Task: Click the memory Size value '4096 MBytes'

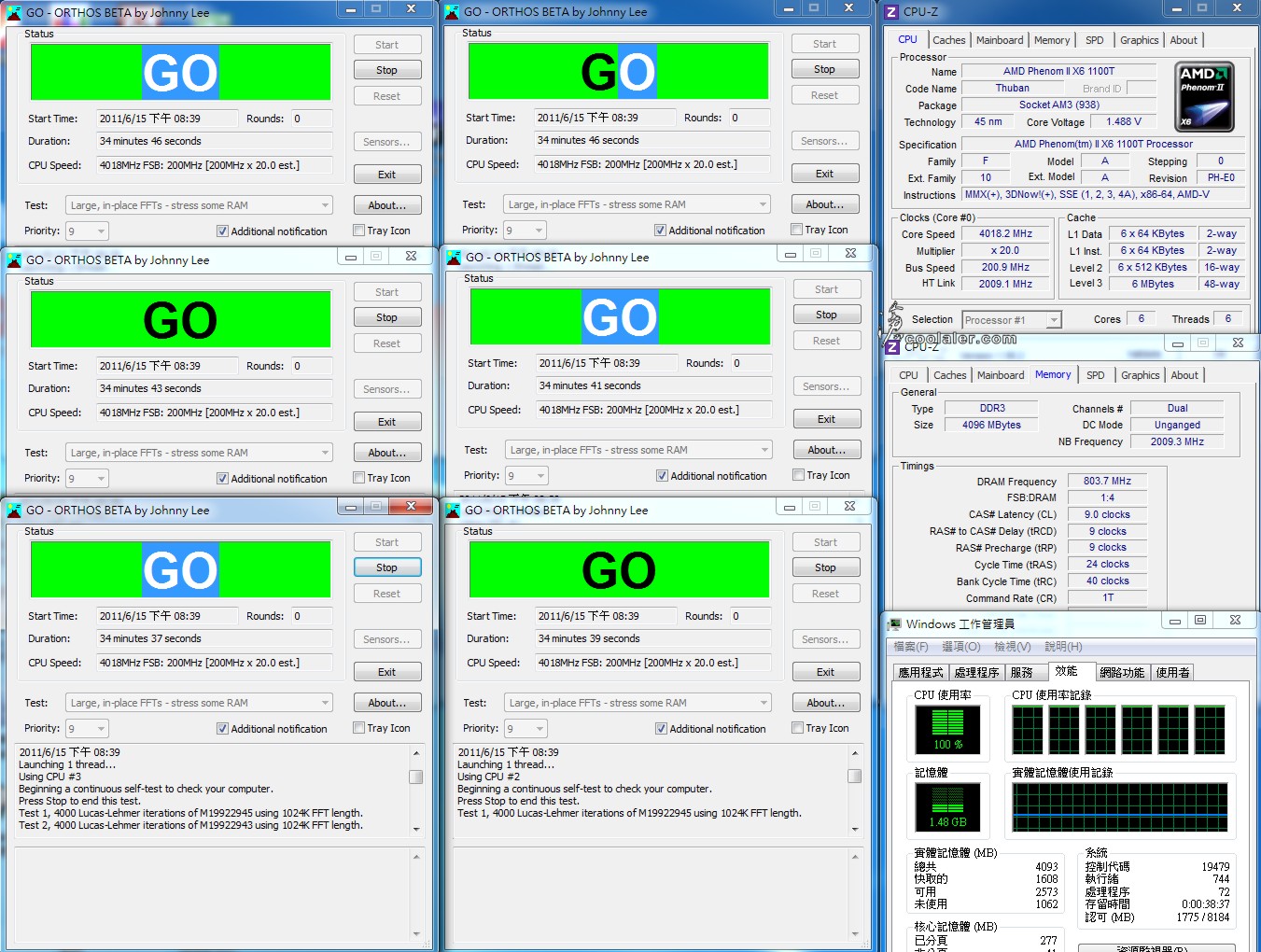Action: pyautogui.click(x=991, y=425)
